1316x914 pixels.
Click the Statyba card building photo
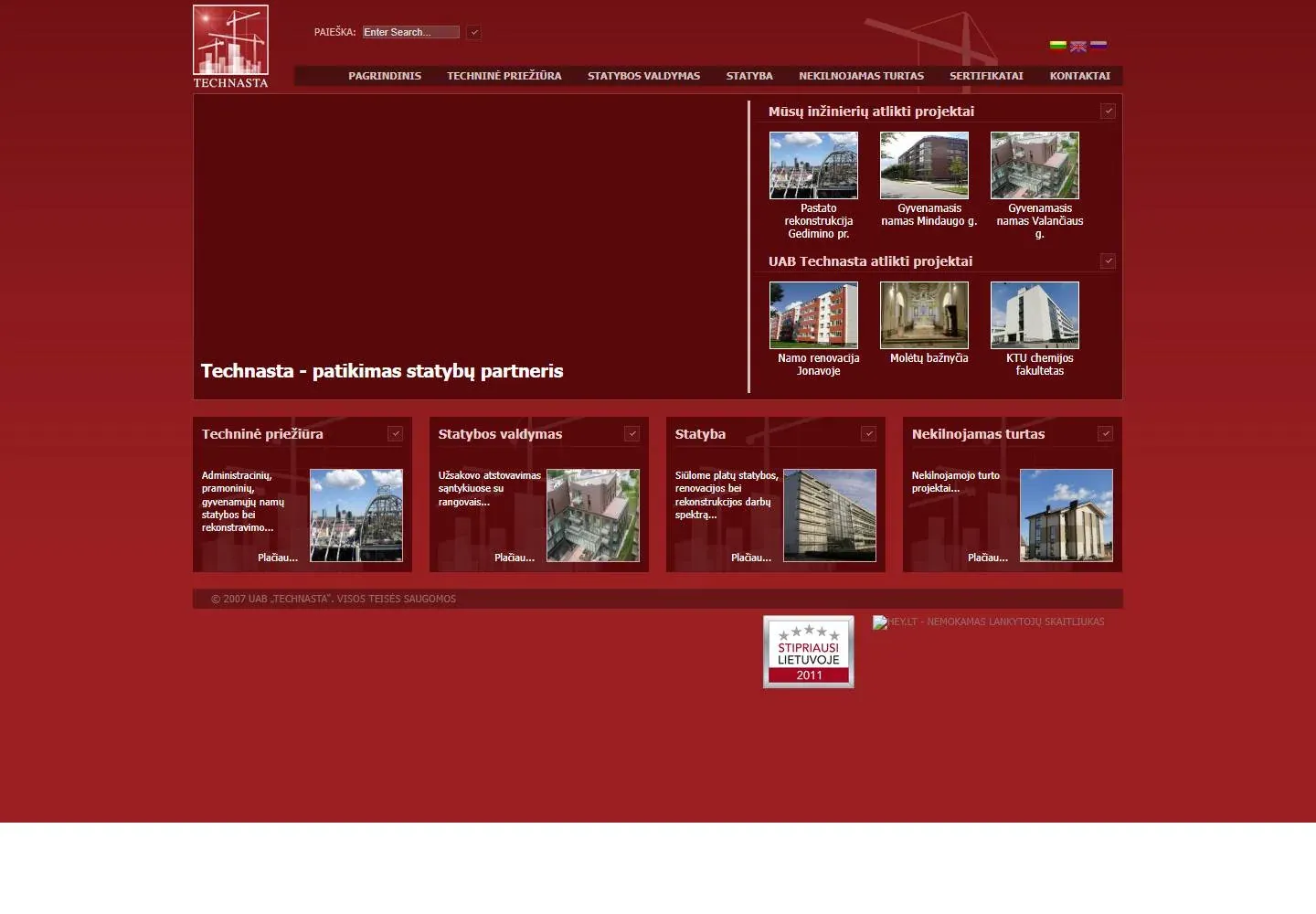[830, 515]
